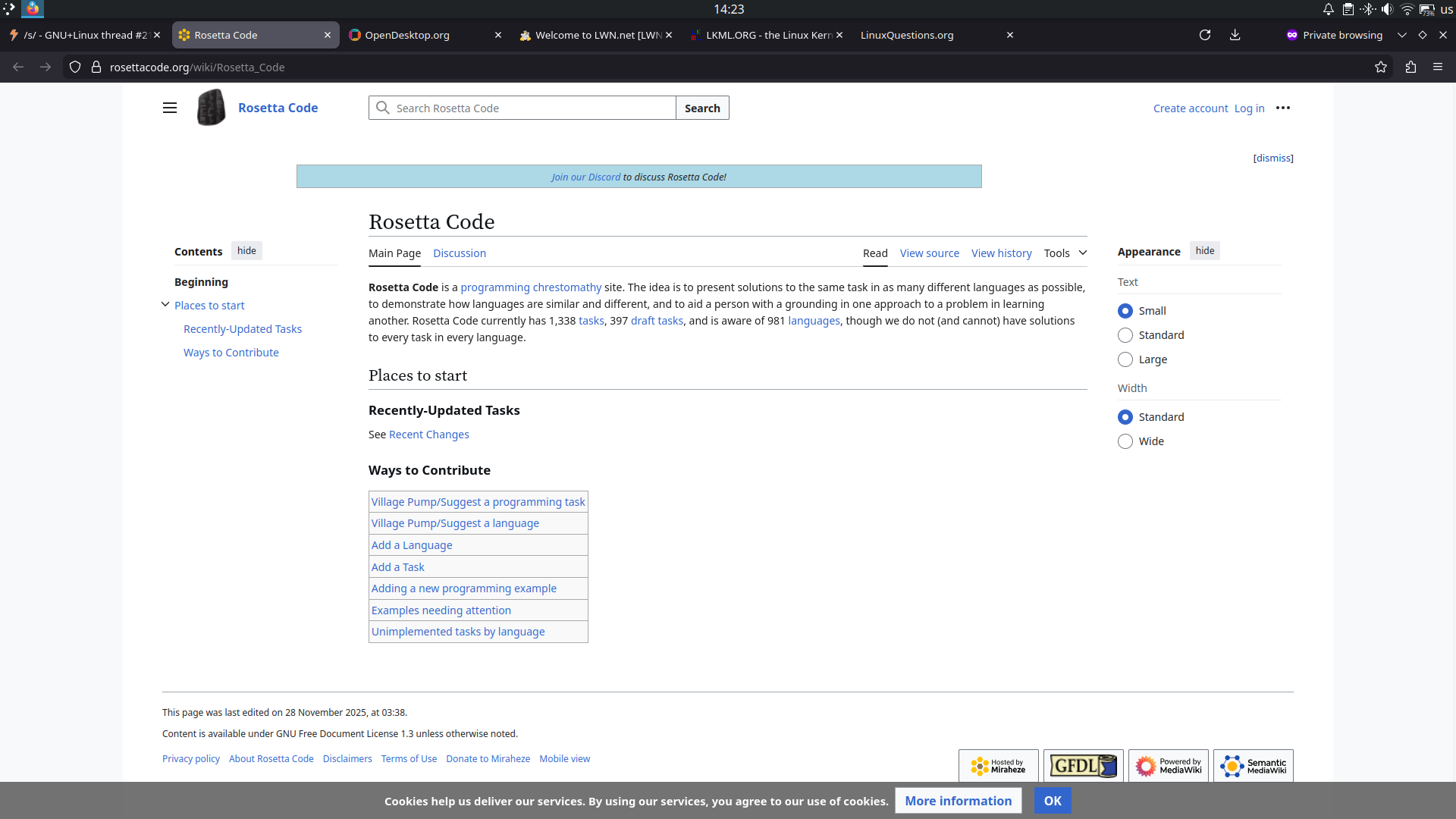Click the OK cookie consent button
This screenshot has width=1456, height=819.
(x=1053, y=801)
